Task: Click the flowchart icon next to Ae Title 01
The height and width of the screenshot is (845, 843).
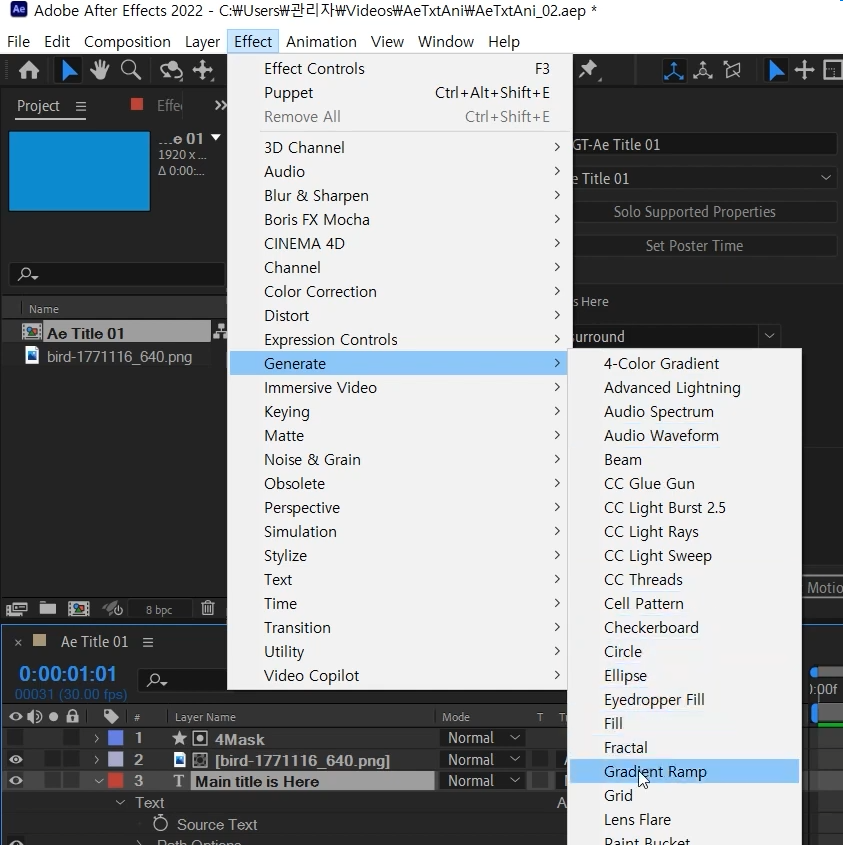Action: click(220, 332)
